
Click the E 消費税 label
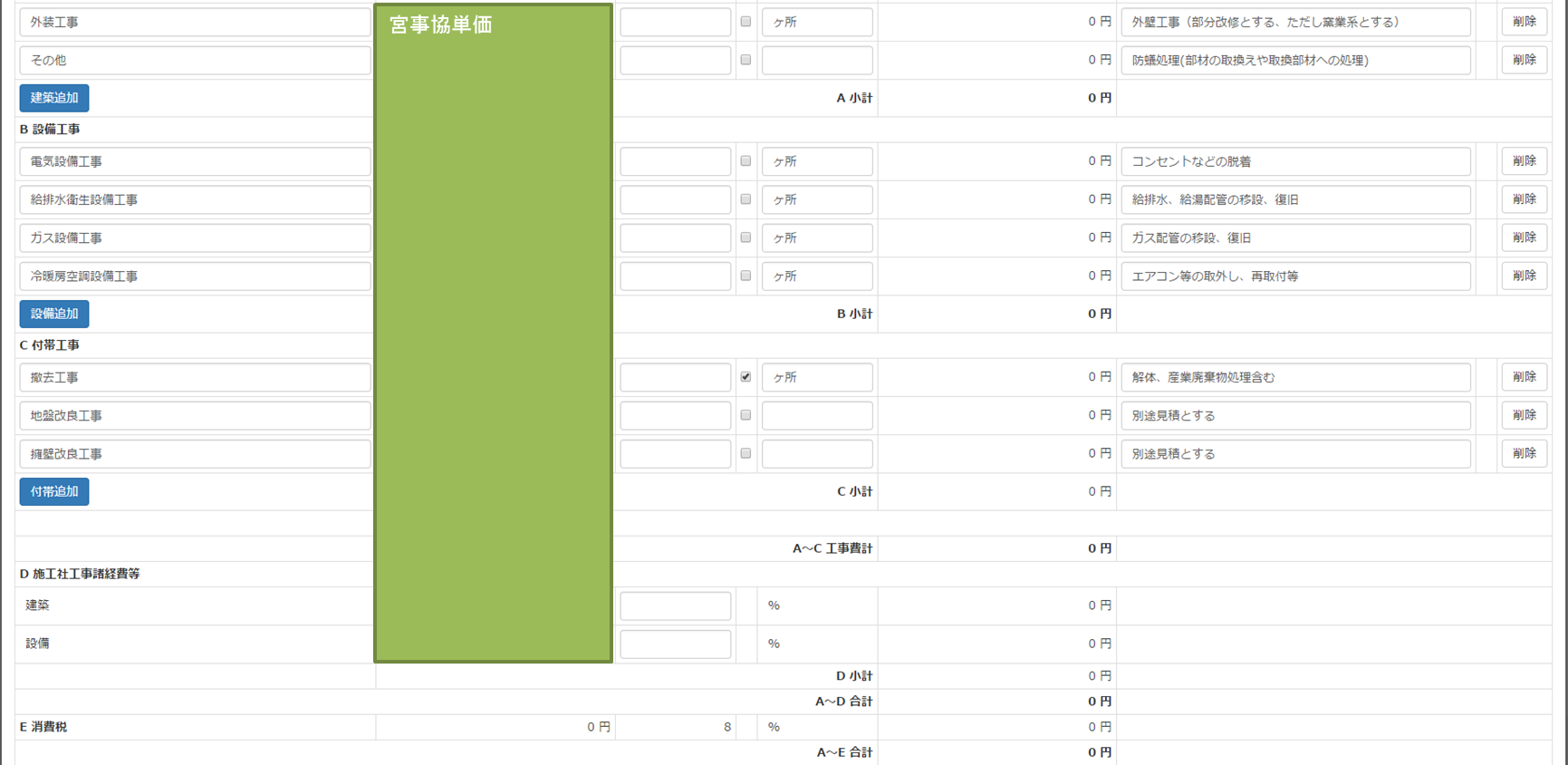click(x=43, y=727)
